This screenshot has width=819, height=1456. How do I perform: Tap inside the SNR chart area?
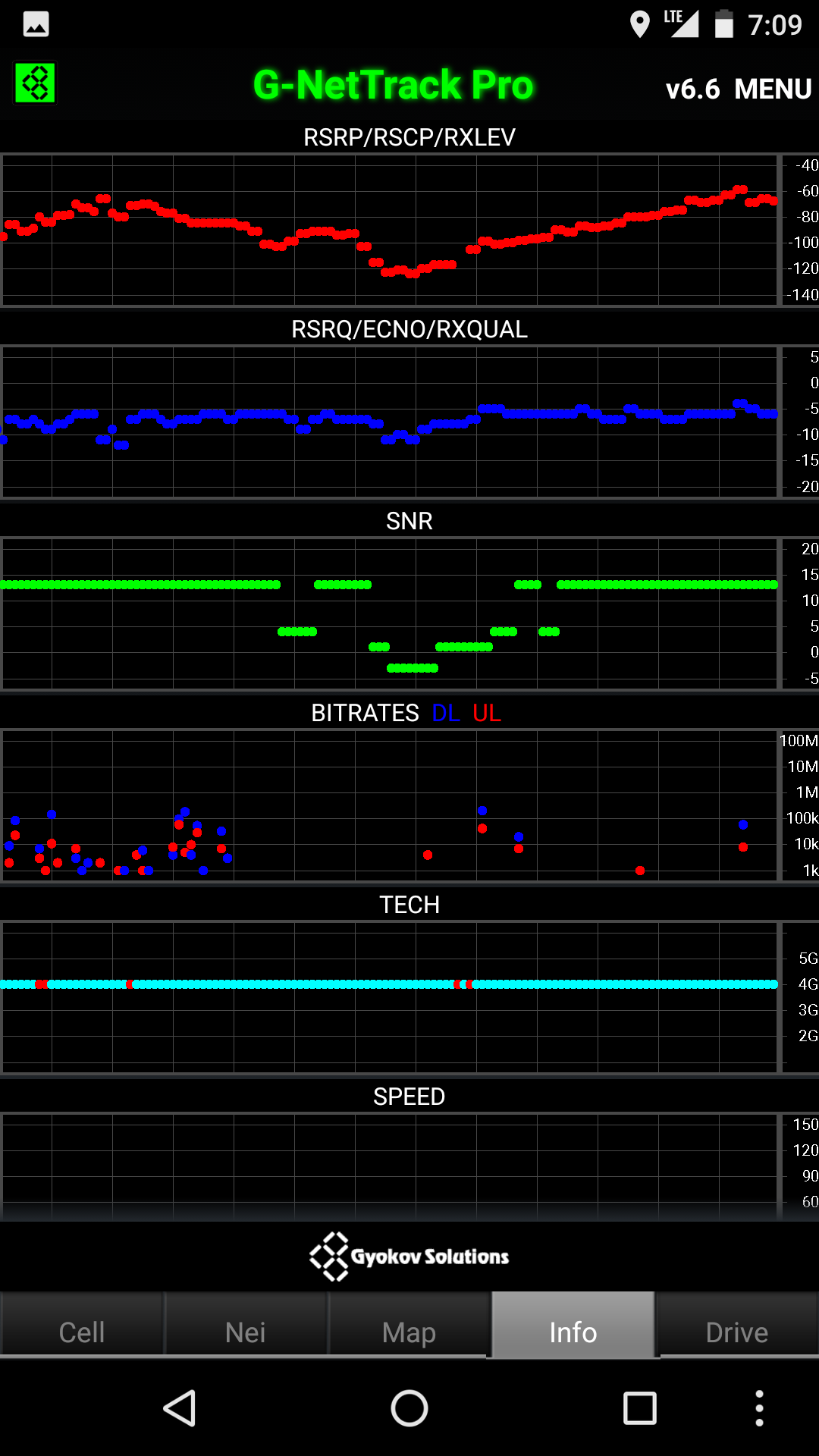click(391, 614)
